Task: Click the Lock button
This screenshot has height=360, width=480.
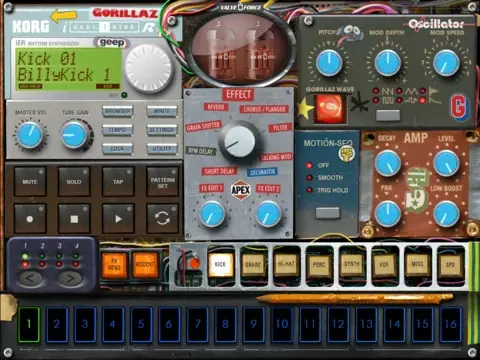Action: tap(117, 149)
